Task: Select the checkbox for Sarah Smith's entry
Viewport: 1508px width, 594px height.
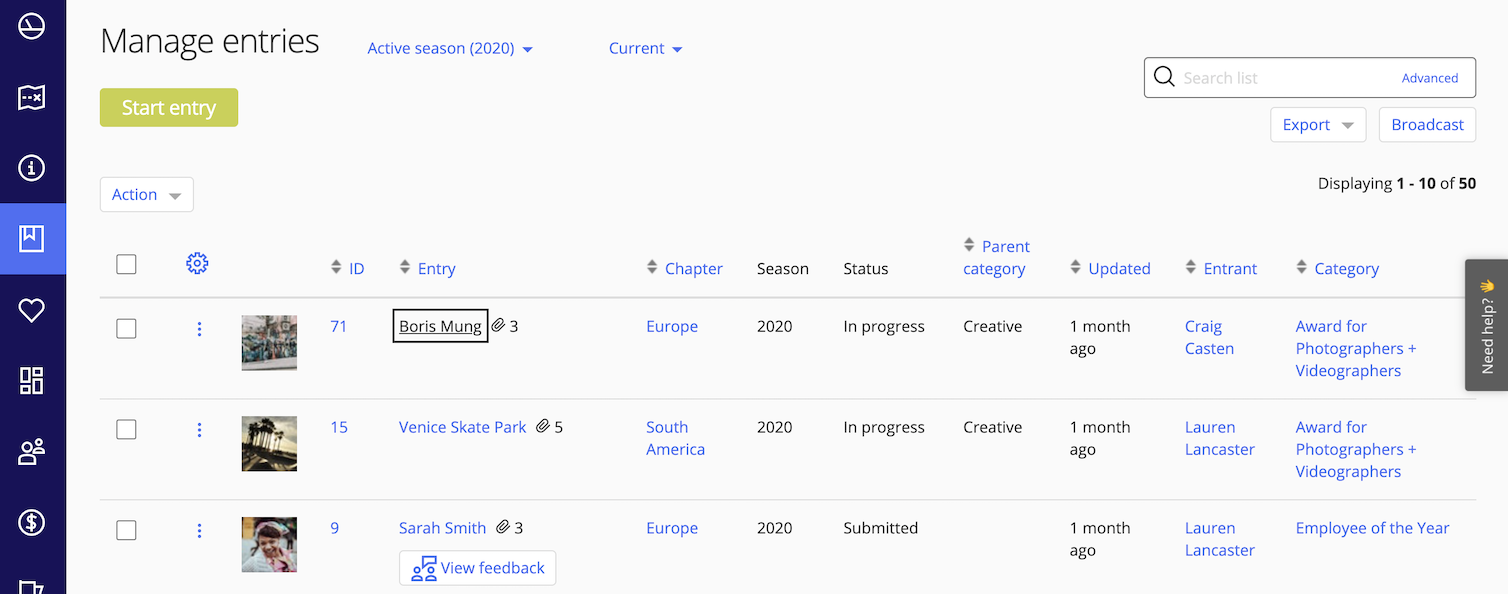Action: 126,530
